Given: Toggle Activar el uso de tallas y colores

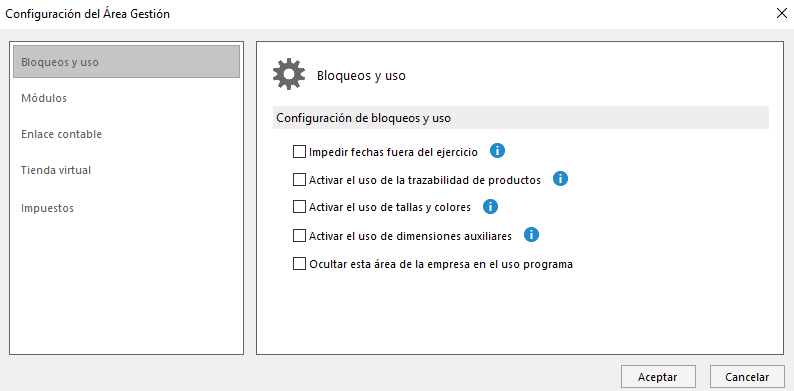Looking at the screenshot, I should click(299, 207).
